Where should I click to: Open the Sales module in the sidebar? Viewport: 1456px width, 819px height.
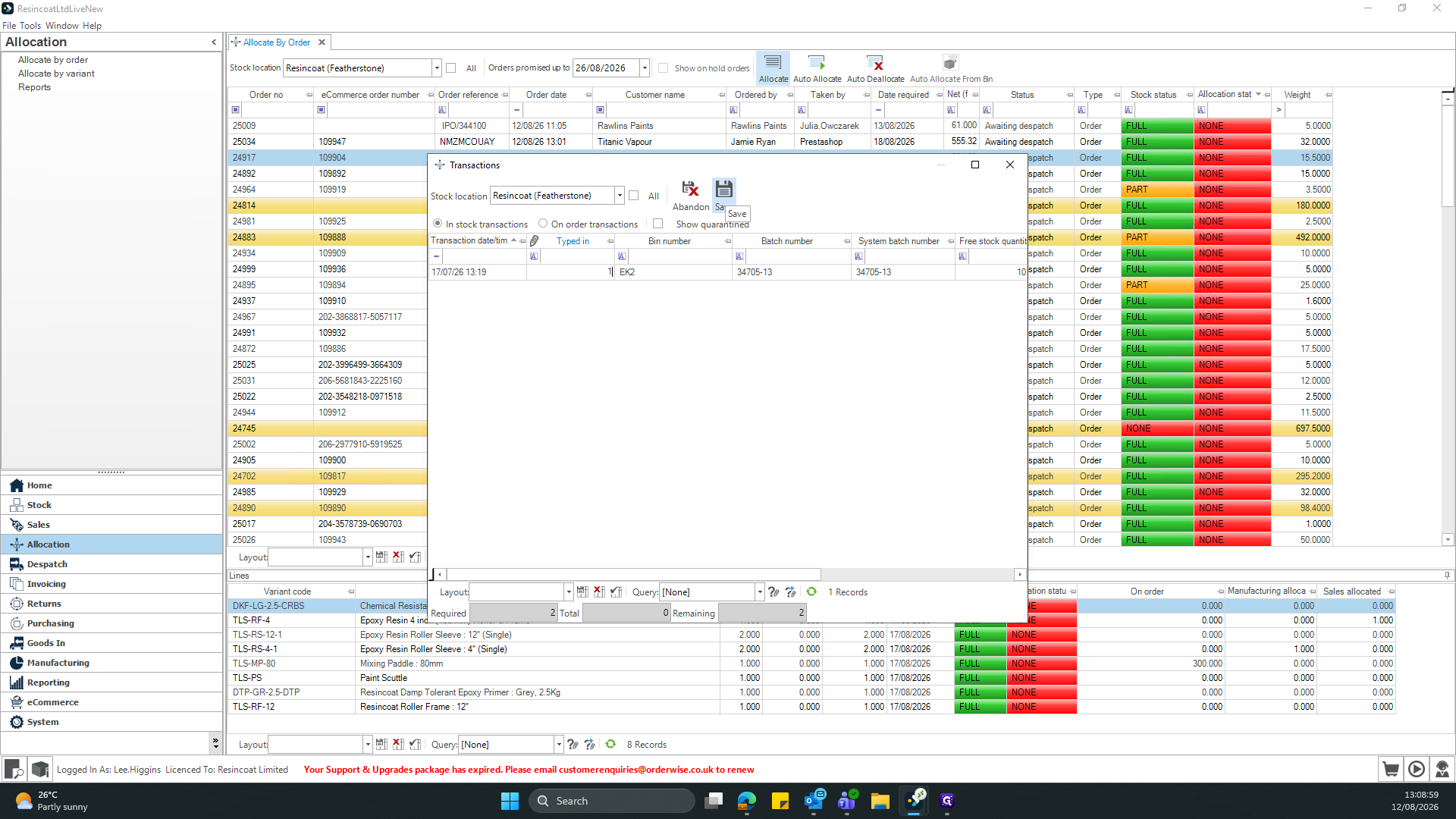click(112, 525)
